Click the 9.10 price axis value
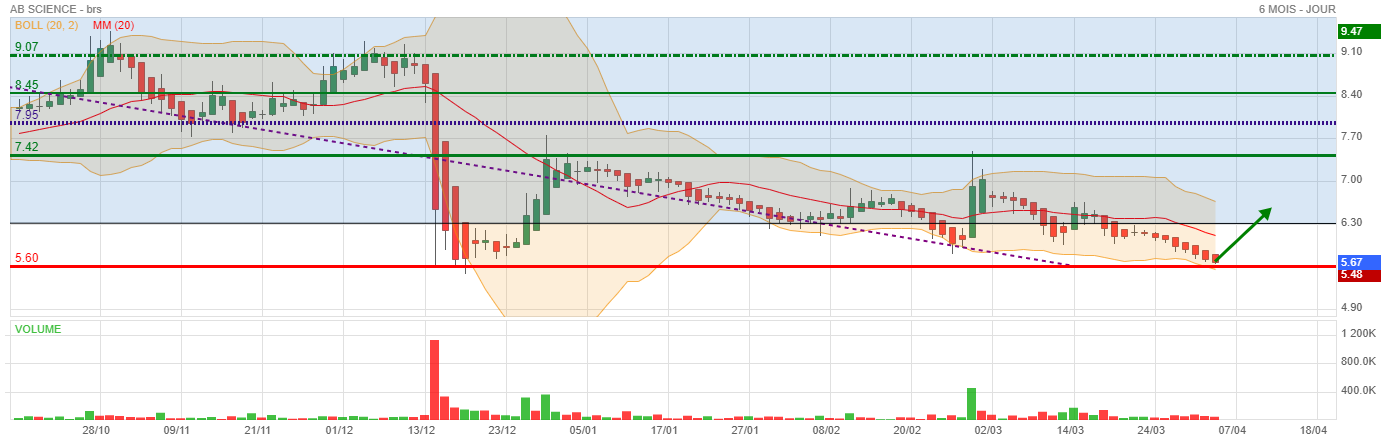 [1352, 51]
